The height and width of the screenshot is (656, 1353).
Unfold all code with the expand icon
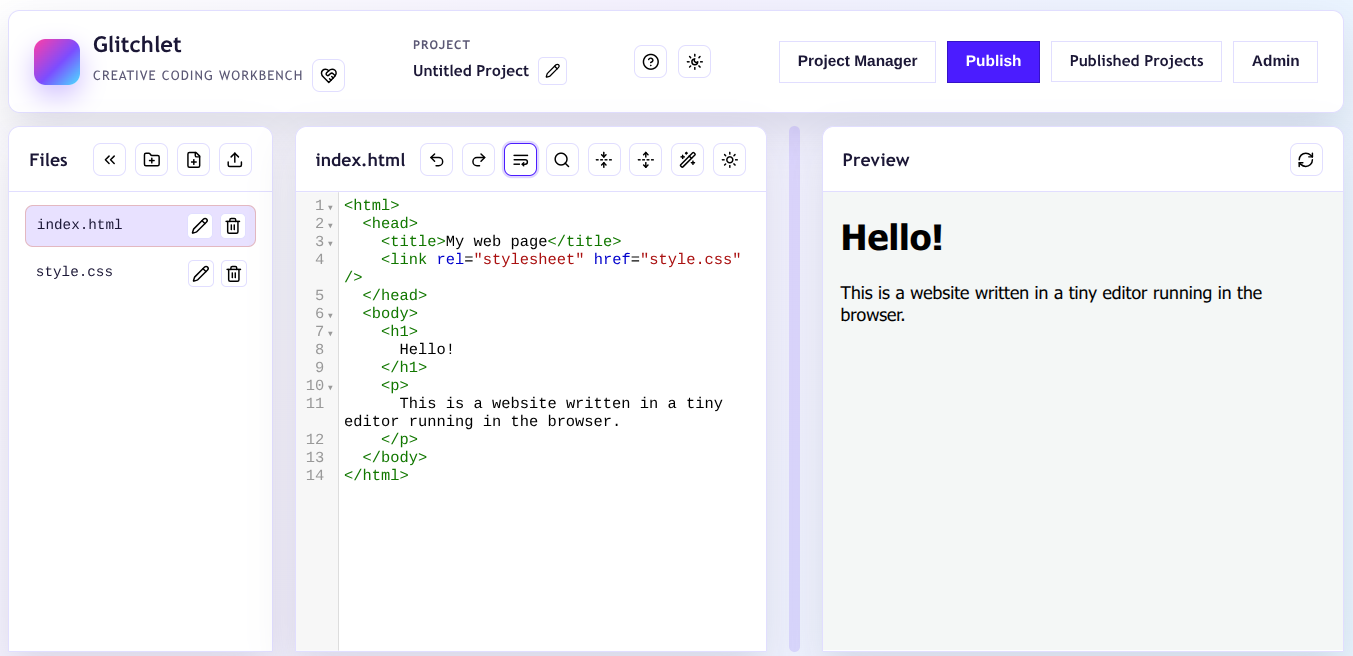[646, 160]
